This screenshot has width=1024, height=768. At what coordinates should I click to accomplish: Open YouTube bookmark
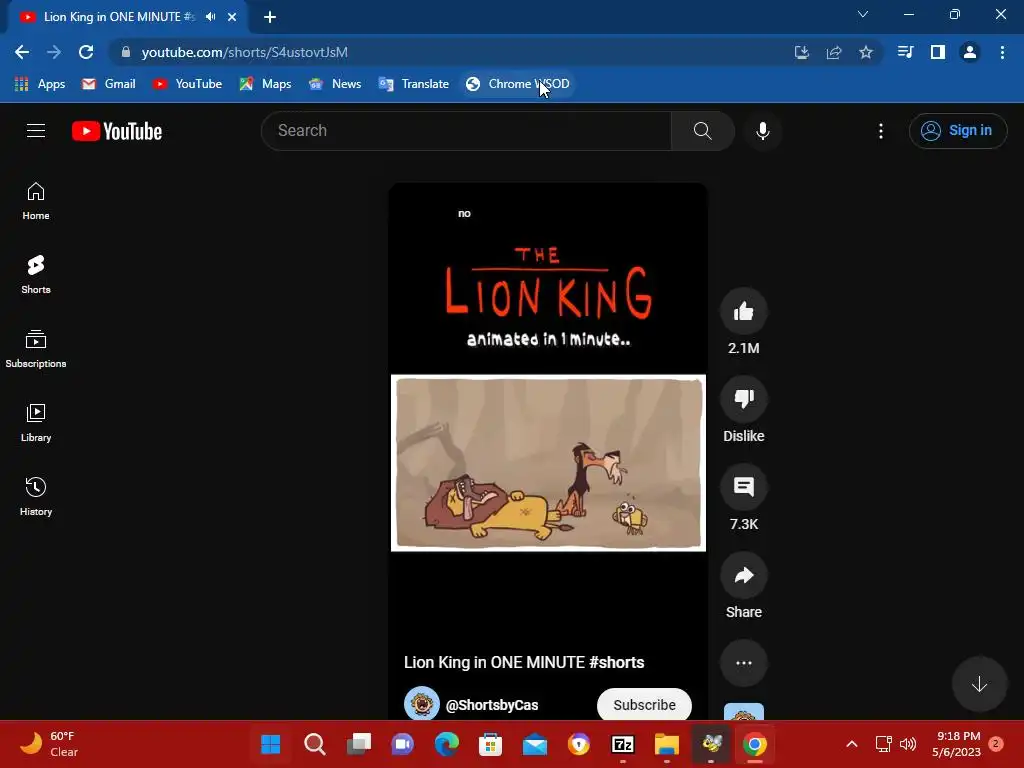point(187,84)
